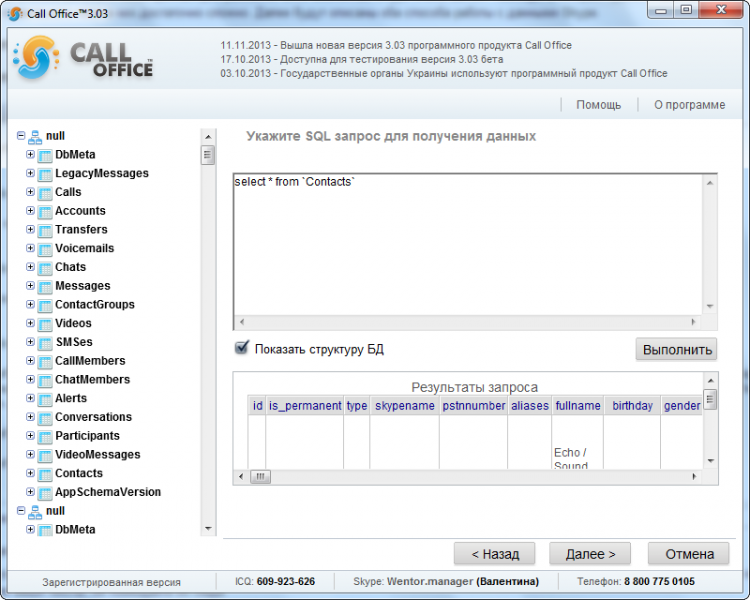Open the О программе menu
The width and height of the screenshot is (750, 600).
[x=689, y=105]
